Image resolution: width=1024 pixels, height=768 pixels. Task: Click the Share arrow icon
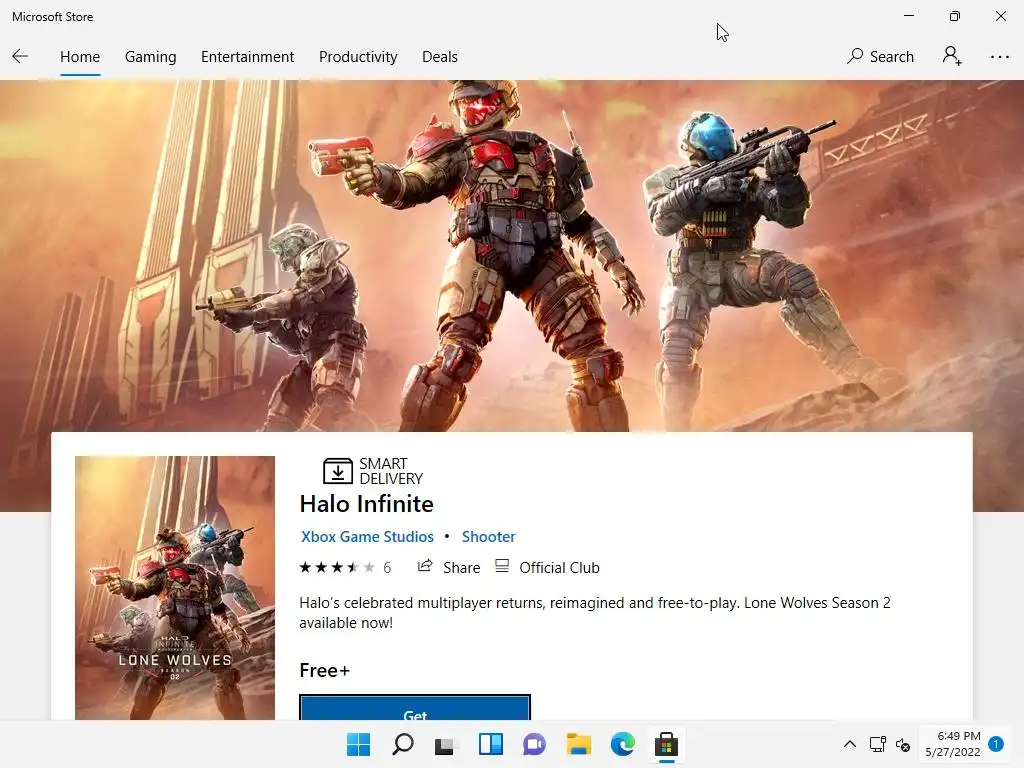[x=425, y=566]
